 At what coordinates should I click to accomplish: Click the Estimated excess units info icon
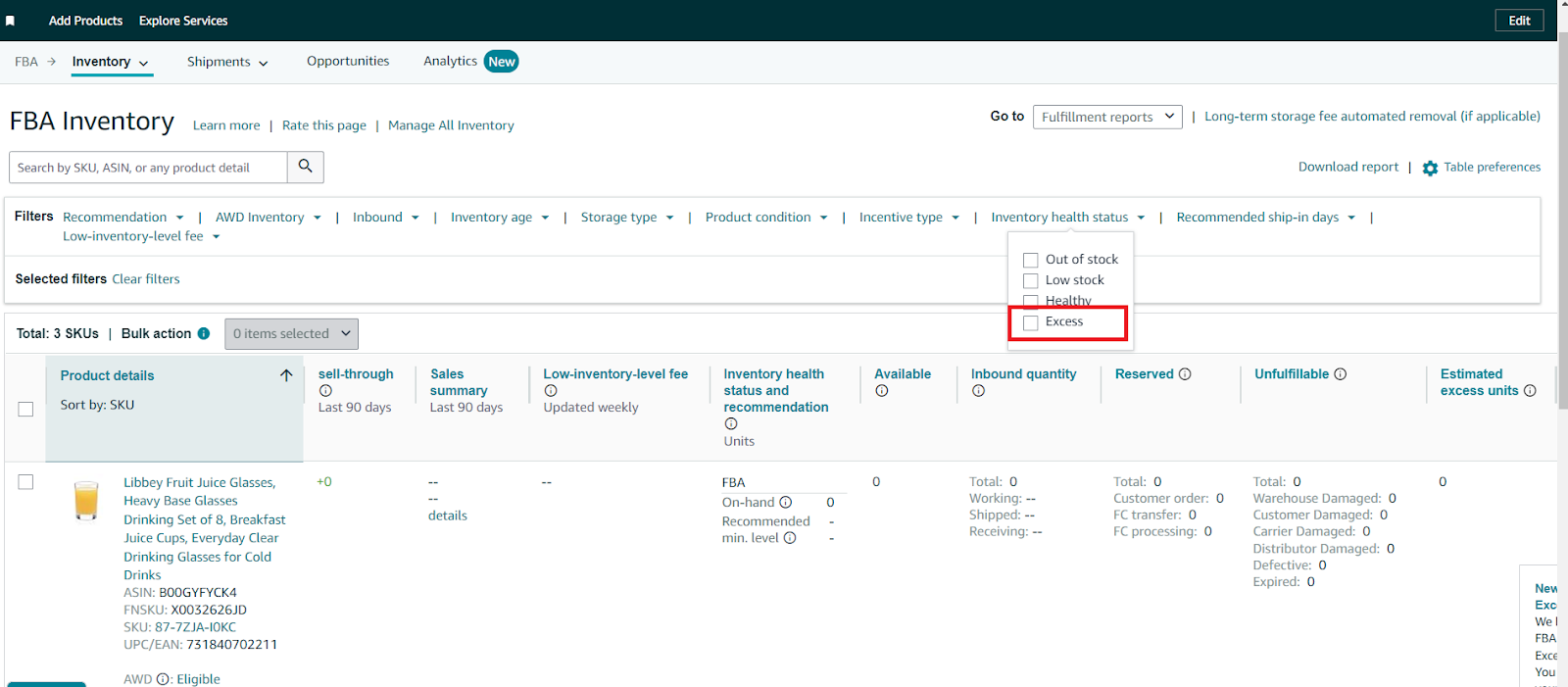(x=1530, y=391)
